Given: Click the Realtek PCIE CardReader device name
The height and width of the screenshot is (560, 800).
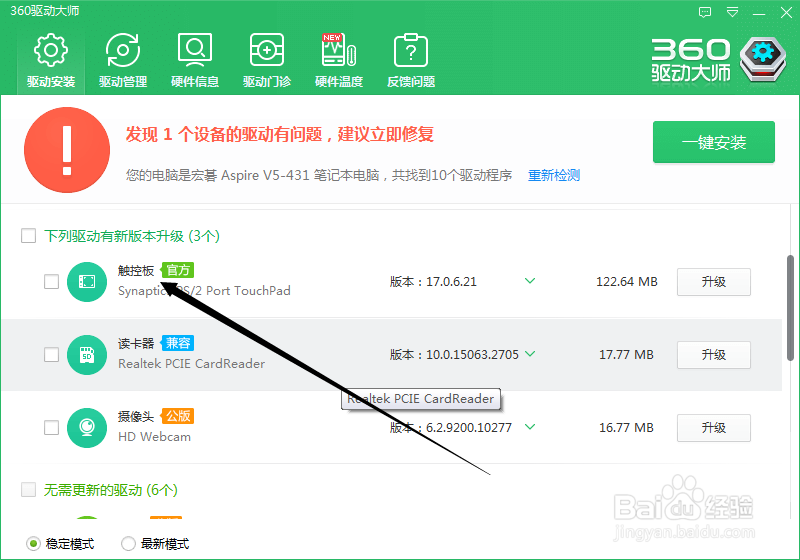Looking at the screenshot, I should (191, 364).
